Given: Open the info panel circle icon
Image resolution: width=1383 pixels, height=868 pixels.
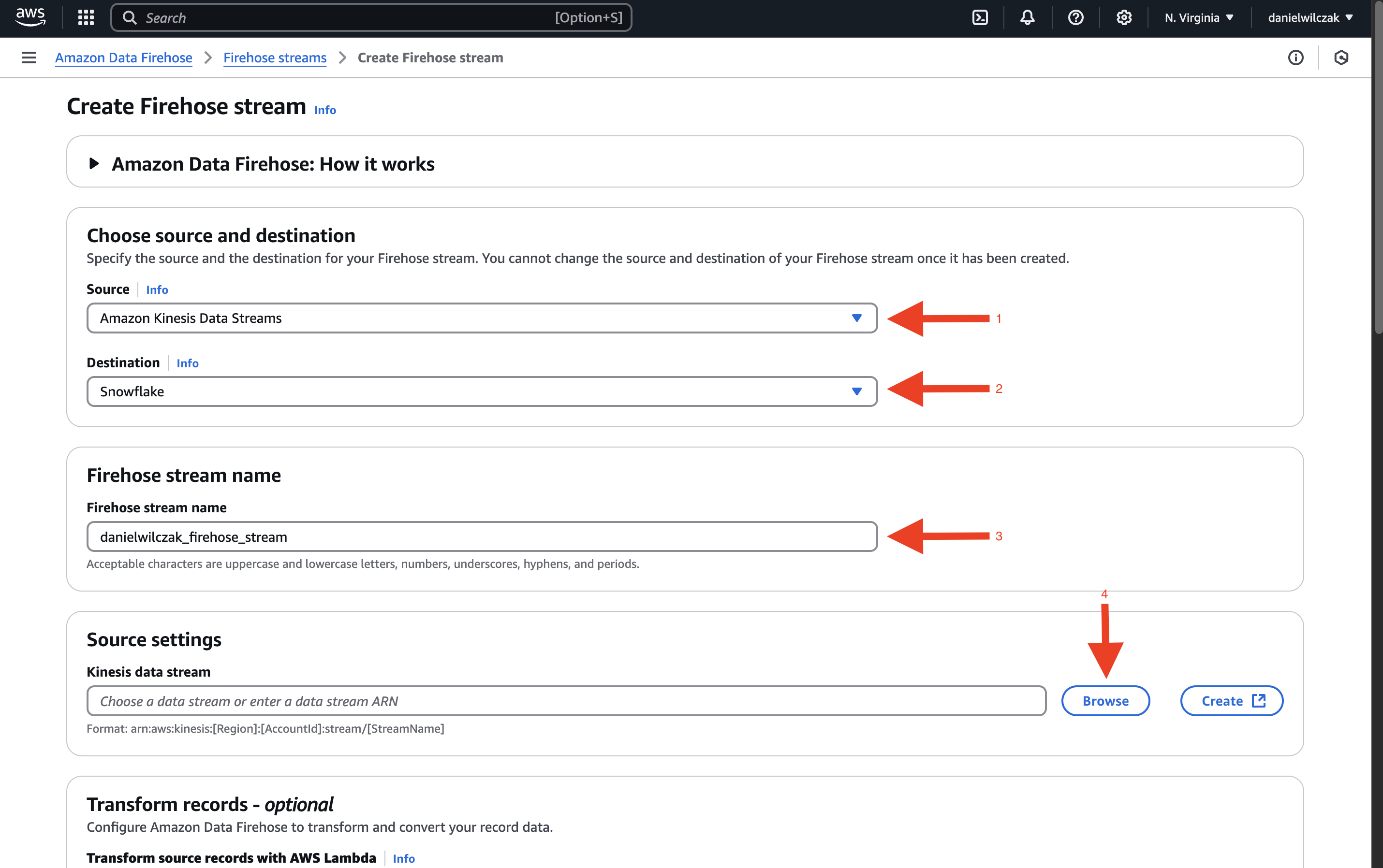Looking at the screenshot, I should 1295,58.
